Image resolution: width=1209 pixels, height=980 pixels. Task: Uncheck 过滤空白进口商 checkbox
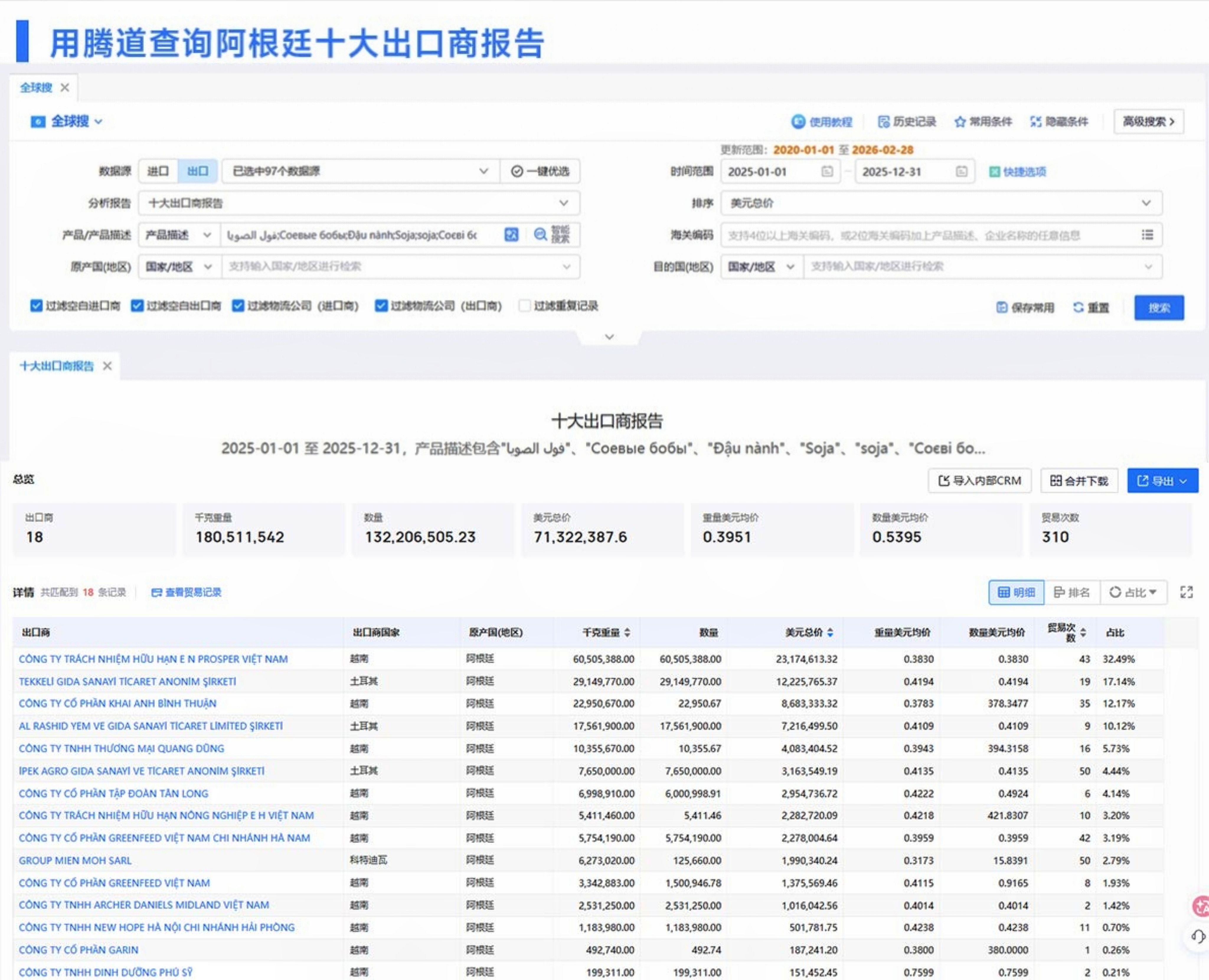36,306
